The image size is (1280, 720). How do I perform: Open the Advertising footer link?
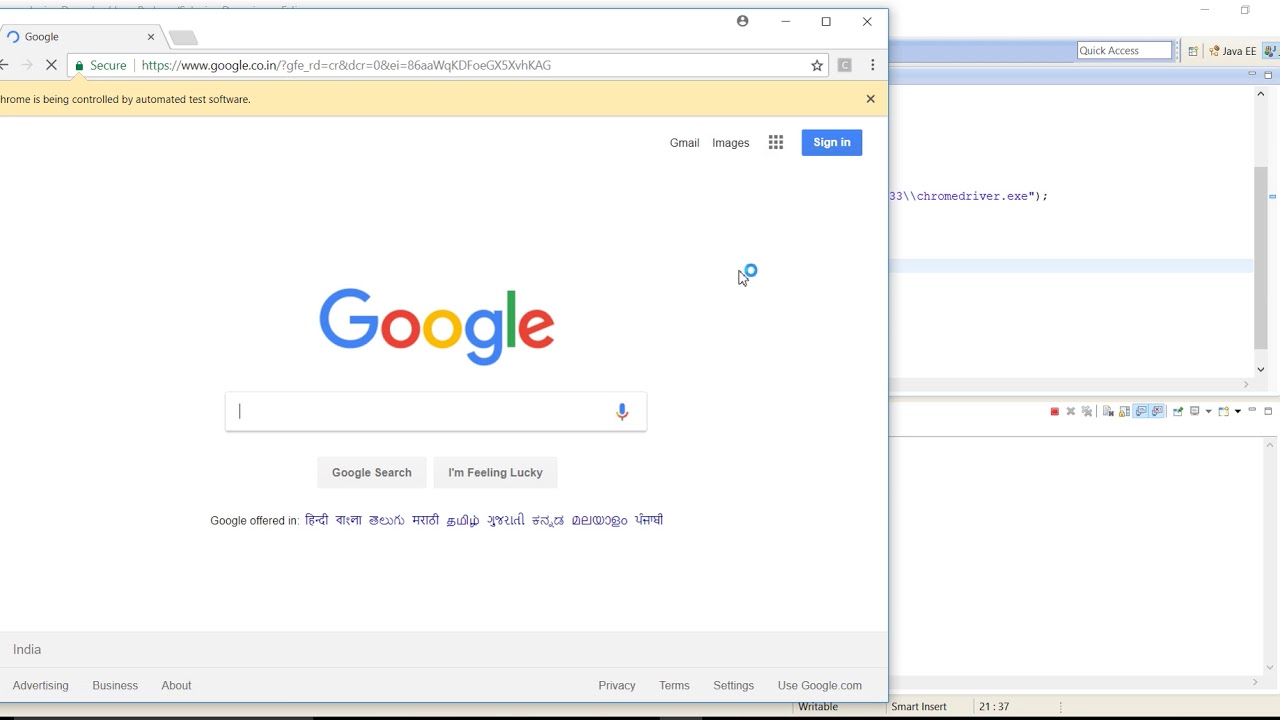point(41,685)
